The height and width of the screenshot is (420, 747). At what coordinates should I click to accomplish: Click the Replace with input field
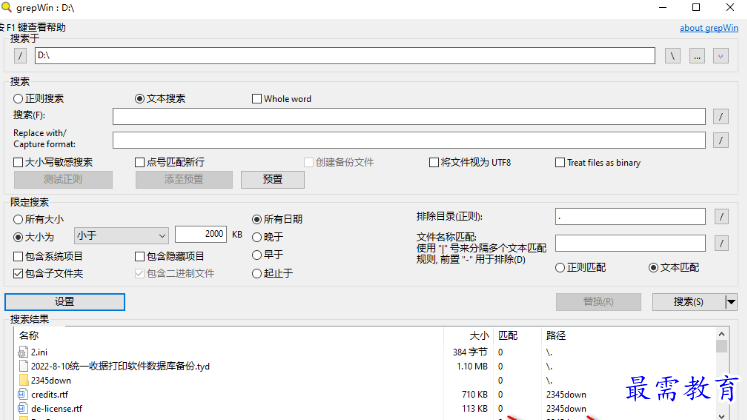pyautogui.click(x=409, y=140)
